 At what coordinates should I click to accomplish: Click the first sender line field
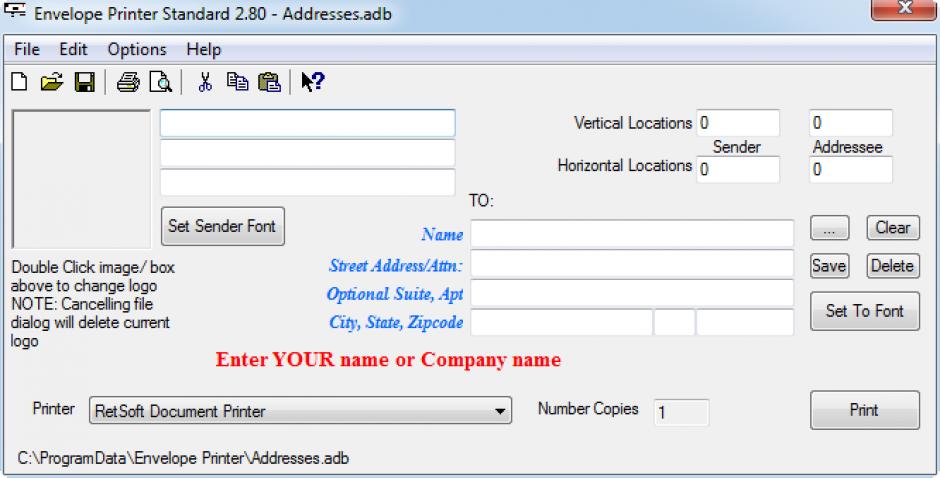click(308, 123)
